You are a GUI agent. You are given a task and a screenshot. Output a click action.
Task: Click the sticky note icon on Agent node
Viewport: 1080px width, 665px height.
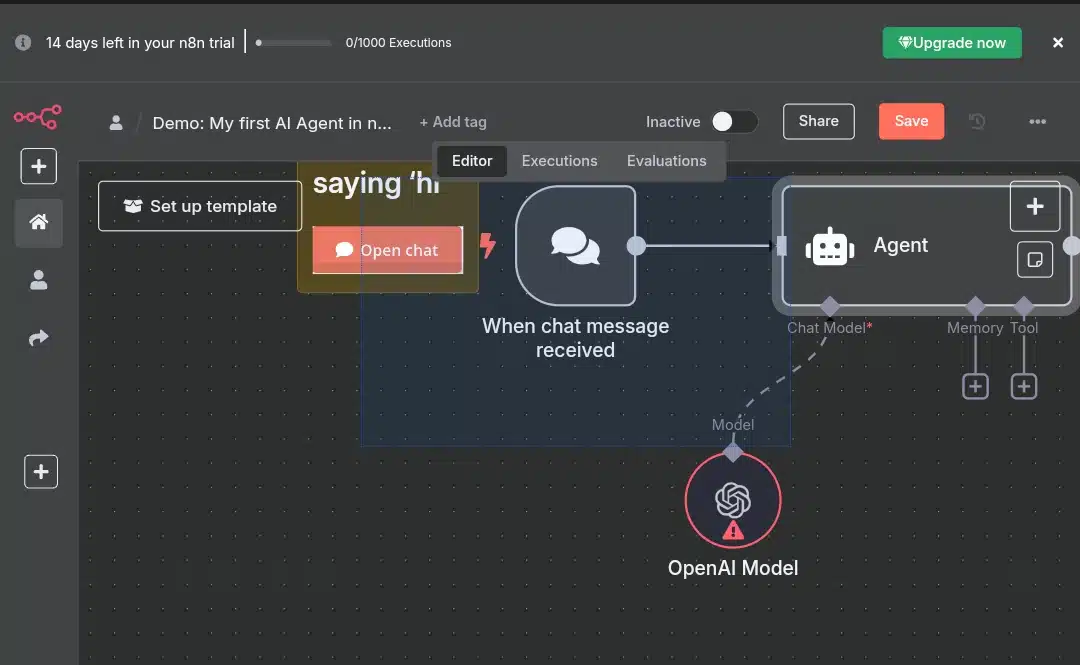tap(1035, 259)
